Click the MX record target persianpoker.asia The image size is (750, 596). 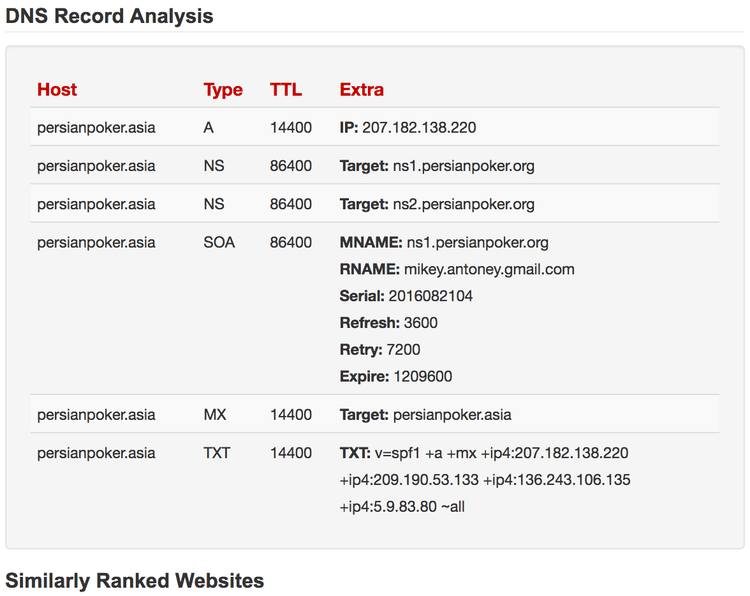(x=451, y=415)
